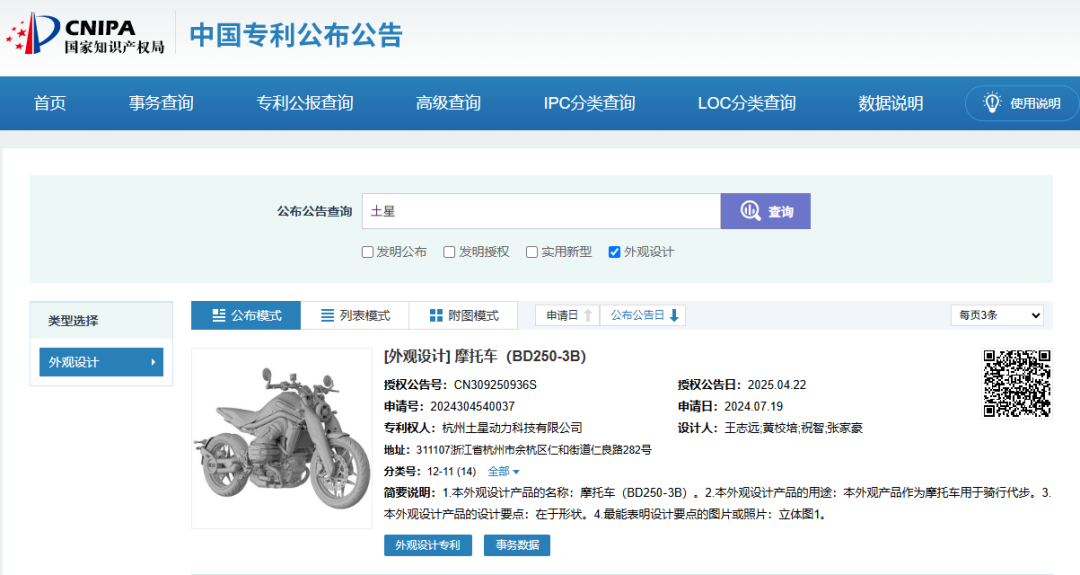This screenshot has width=1080, height=575.
Task: Open the 摩托车 (BD250-3B) result title
Action: coord(485,356)
